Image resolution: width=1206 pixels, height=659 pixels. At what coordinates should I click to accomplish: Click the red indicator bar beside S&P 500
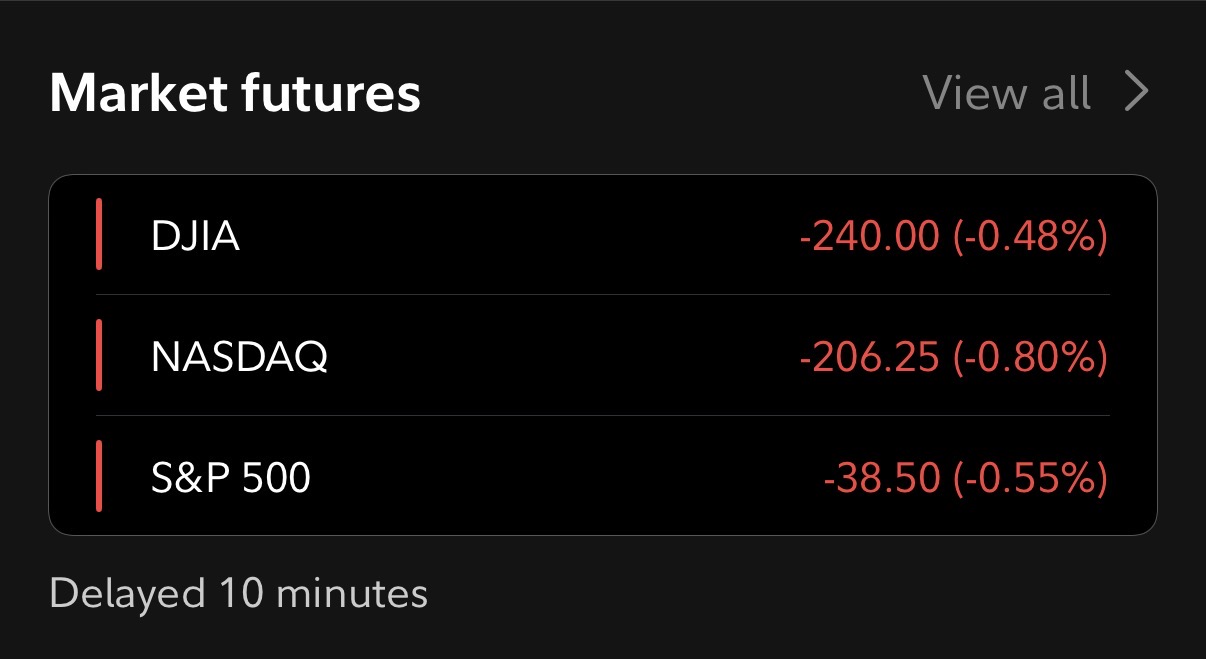[100, 476]
